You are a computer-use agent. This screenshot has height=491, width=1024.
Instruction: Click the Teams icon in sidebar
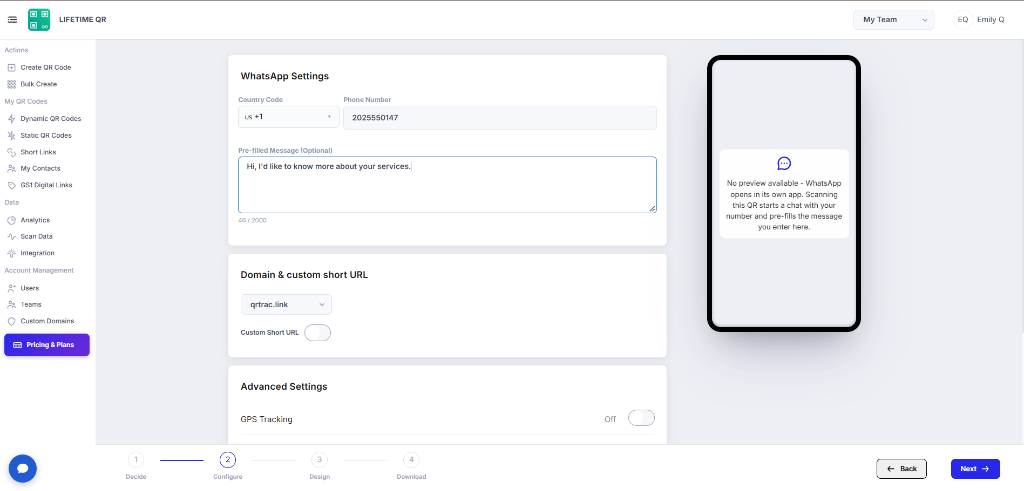pos(11,304)
